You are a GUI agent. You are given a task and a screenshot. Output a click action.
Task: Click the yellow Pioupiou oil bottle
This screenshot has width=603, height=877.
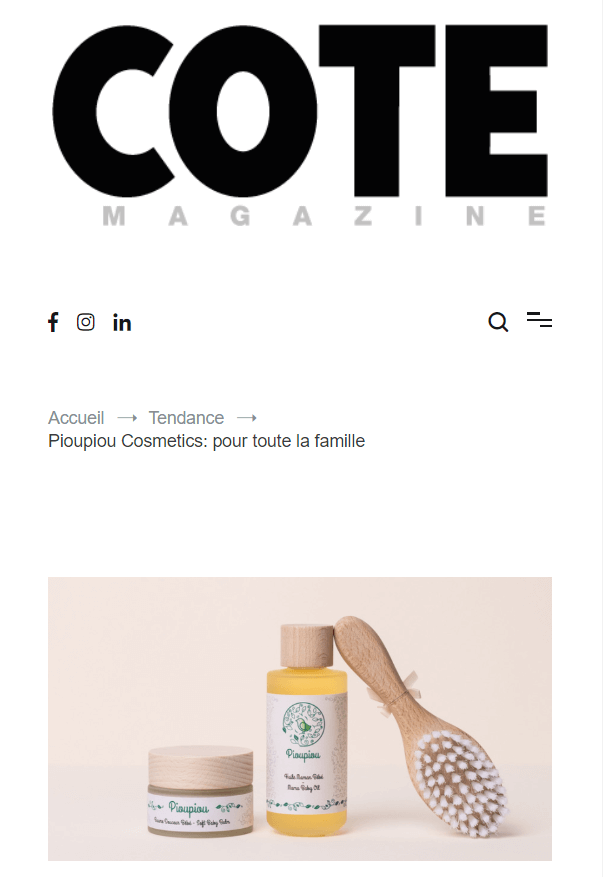(x=307, y=755)
